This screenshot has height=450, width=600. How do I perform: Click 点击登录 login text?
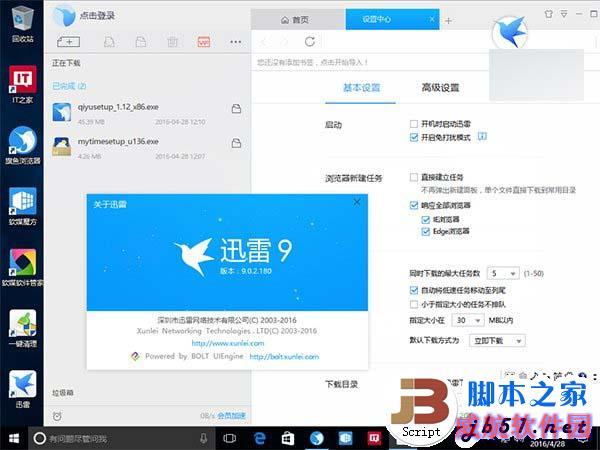click(x=97, y=16)
